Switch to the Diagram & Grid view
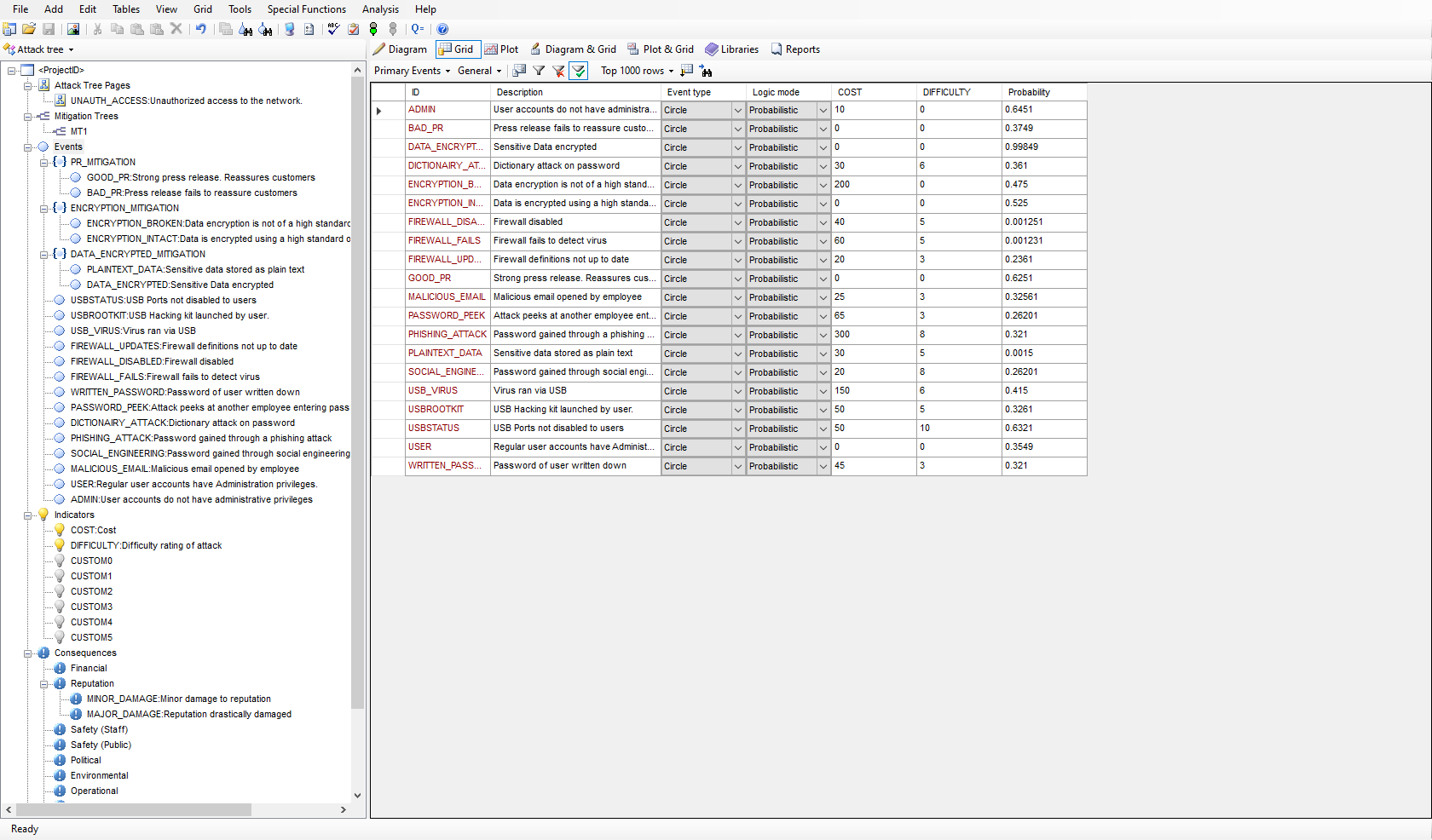This screenshot has width=1432, height=840. coord(573,49)
